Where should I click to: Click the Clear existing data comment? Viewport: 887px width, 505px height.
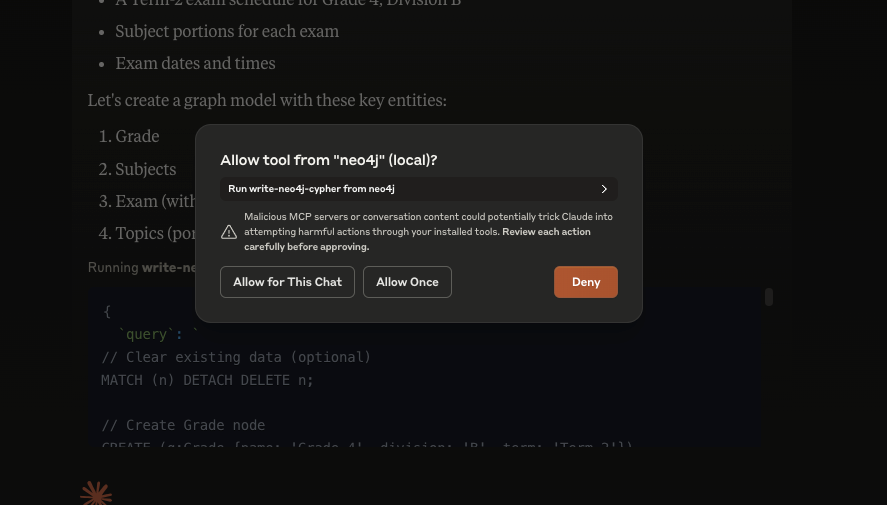[236, 357]
